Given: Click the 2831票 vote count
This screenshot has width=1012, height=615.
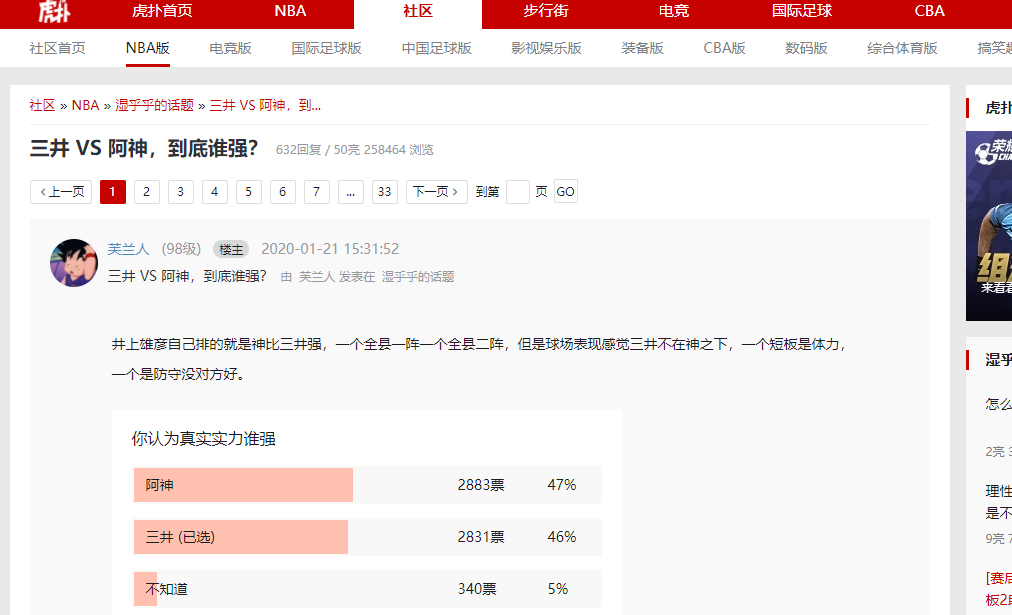Looking at the screenshot, I should pyautogui.click(x=481, y=537).
